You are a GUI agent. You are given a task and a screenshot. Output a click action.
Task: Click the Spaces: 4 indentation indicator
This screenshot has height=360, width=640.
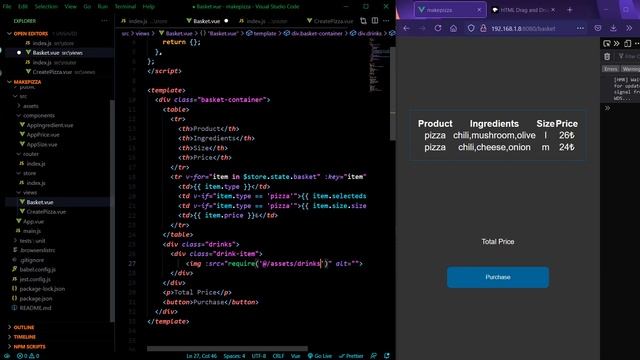click(x=234, y=356)
